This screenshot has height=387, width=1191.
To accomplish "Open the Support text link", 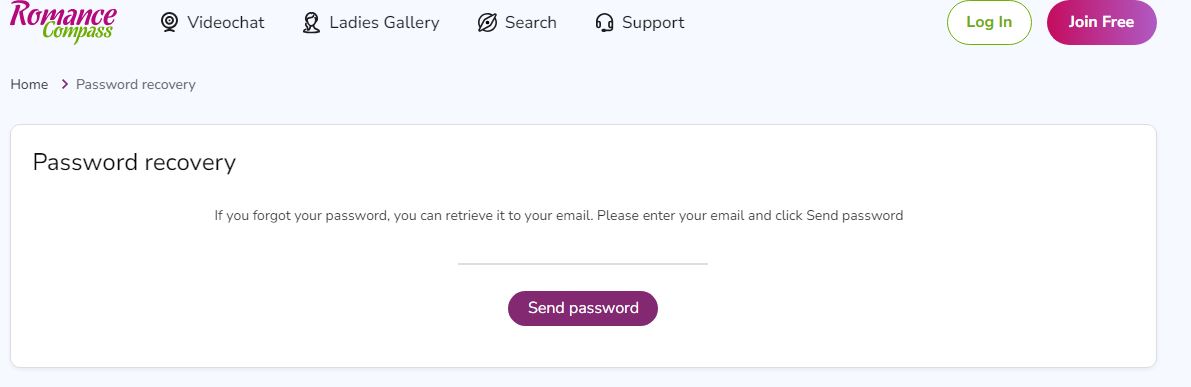I will coord(653,23).
